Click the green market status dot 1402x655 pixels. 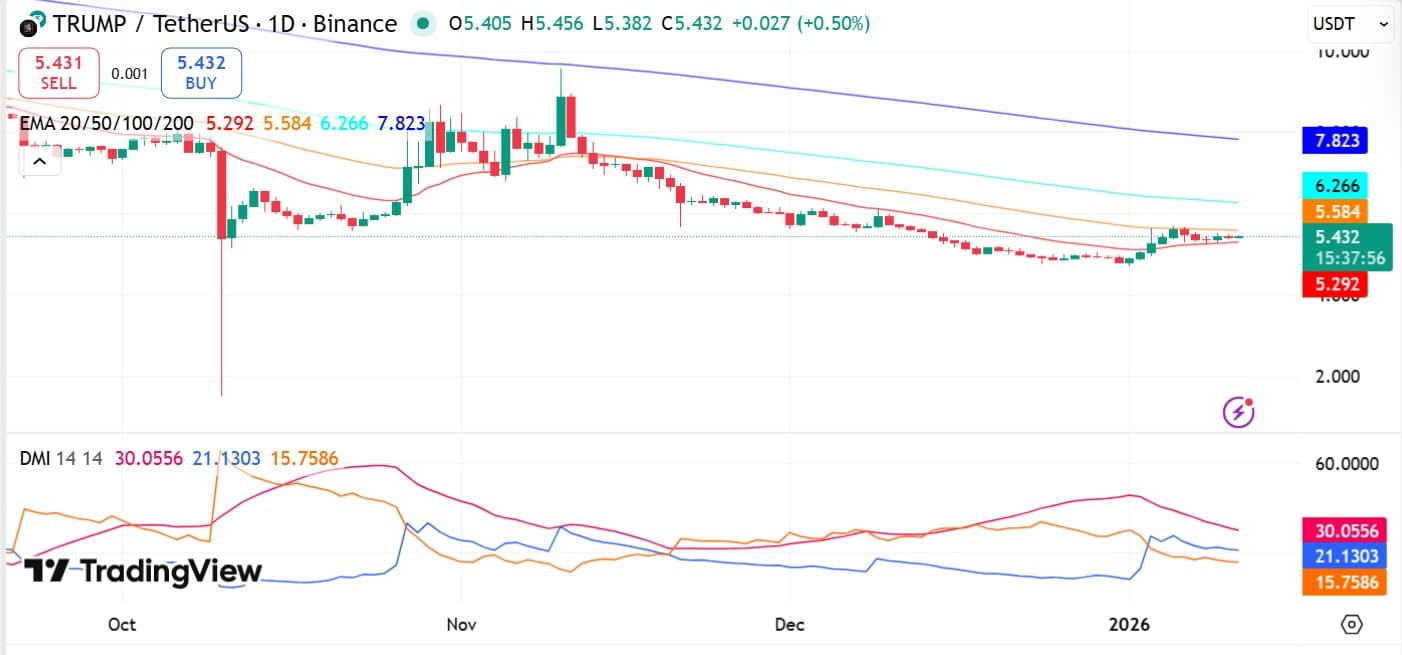pos(424,23)
